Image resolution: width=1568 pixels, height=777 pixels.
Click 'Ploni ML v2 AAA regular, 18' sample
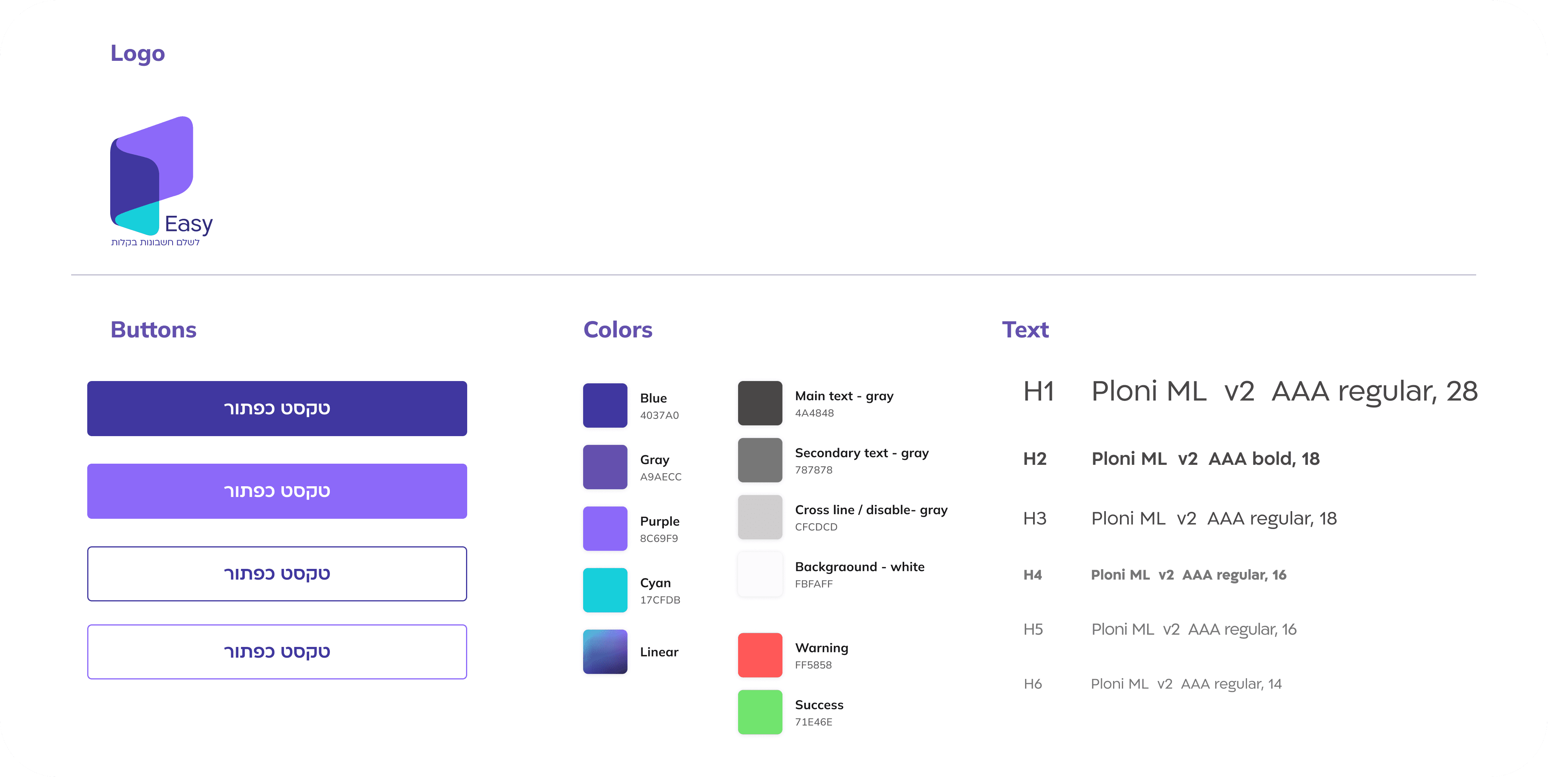pos(1214,518)
